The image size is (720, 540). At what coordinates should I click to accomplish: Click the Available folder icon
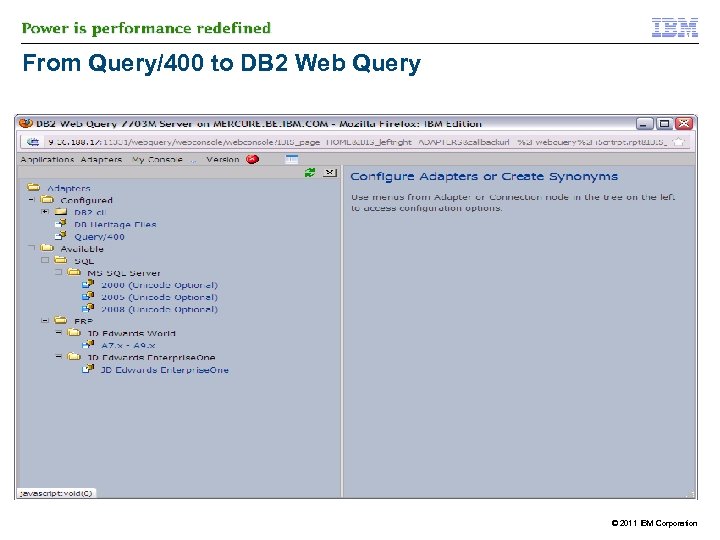(x=47, y=248)
